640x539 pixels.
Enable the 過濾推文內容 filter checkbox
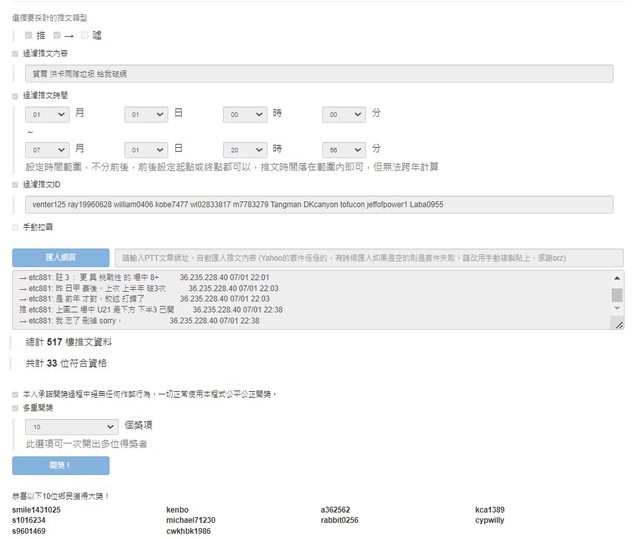15,54
